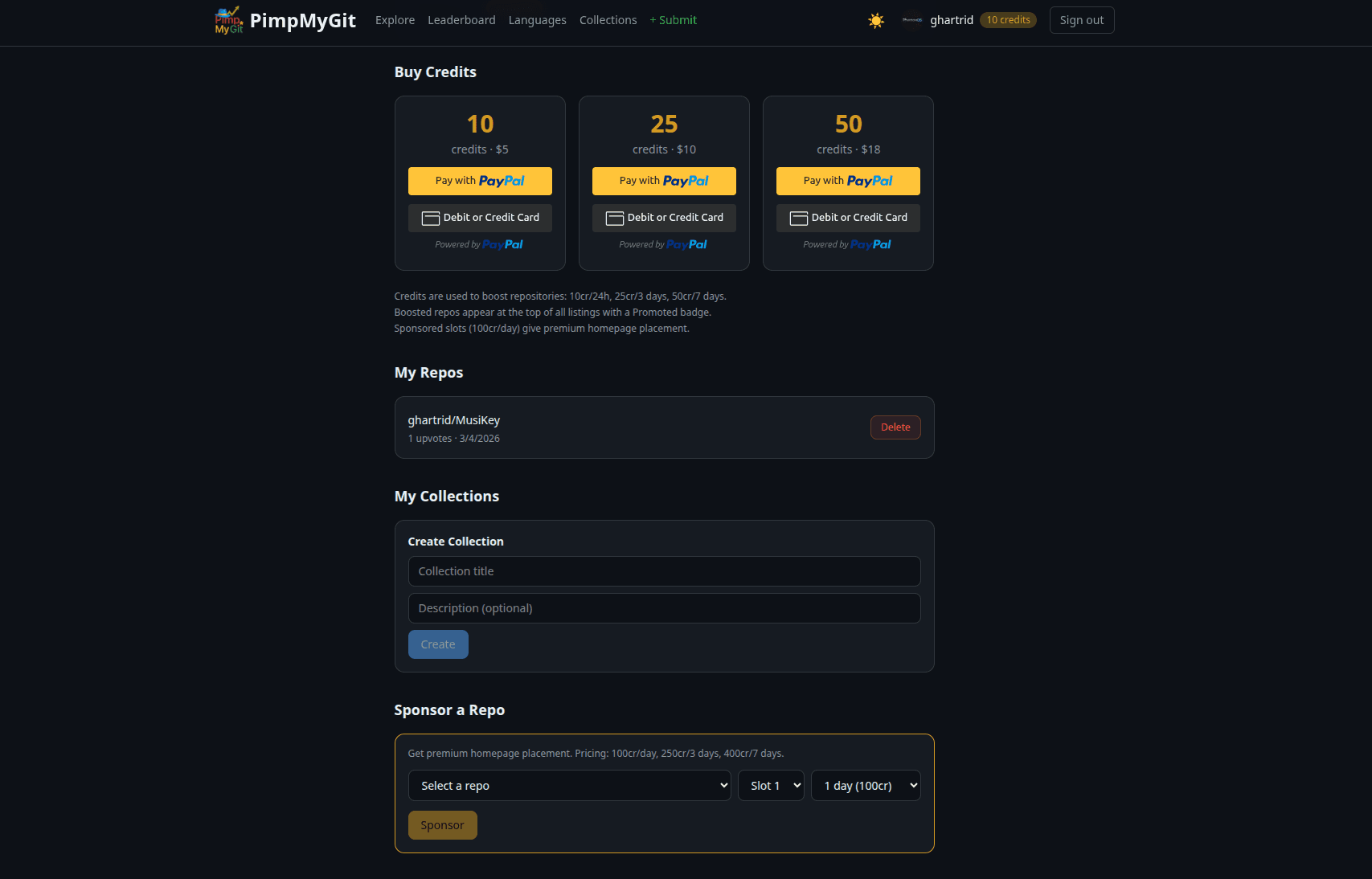Pay with PayPal for the 10 credit pack
The height and width of the screenshot is (879, 1372).
pos(479,181)
